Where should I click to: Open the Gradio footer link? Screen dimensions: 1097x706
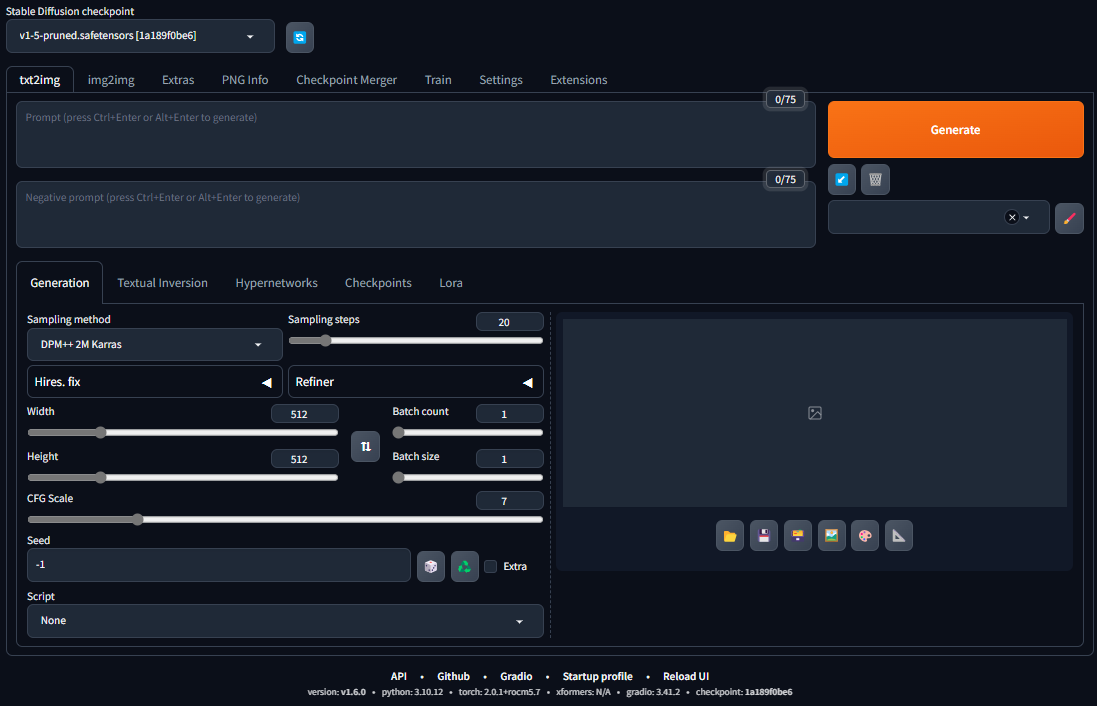click(x=516, y=676)
